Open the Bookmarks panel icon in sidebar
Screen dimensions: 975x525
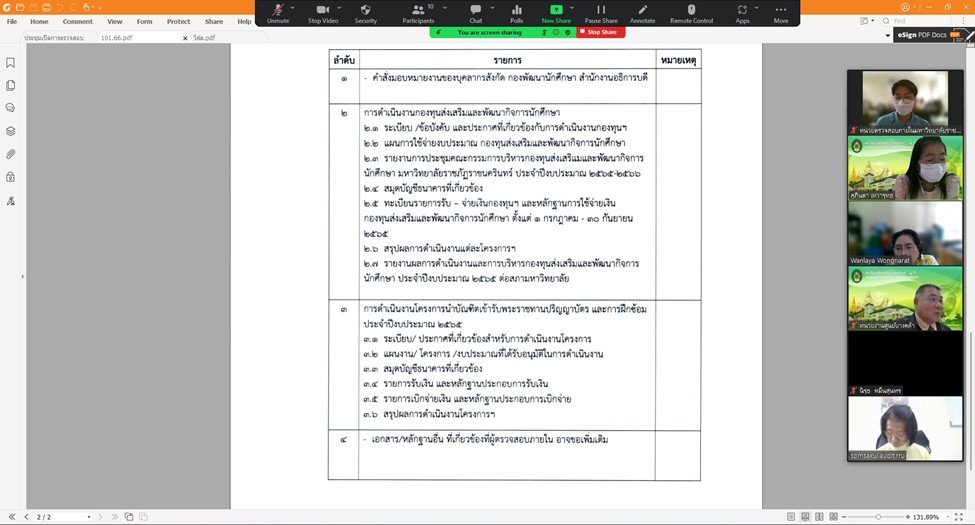(x=11, y=63)
